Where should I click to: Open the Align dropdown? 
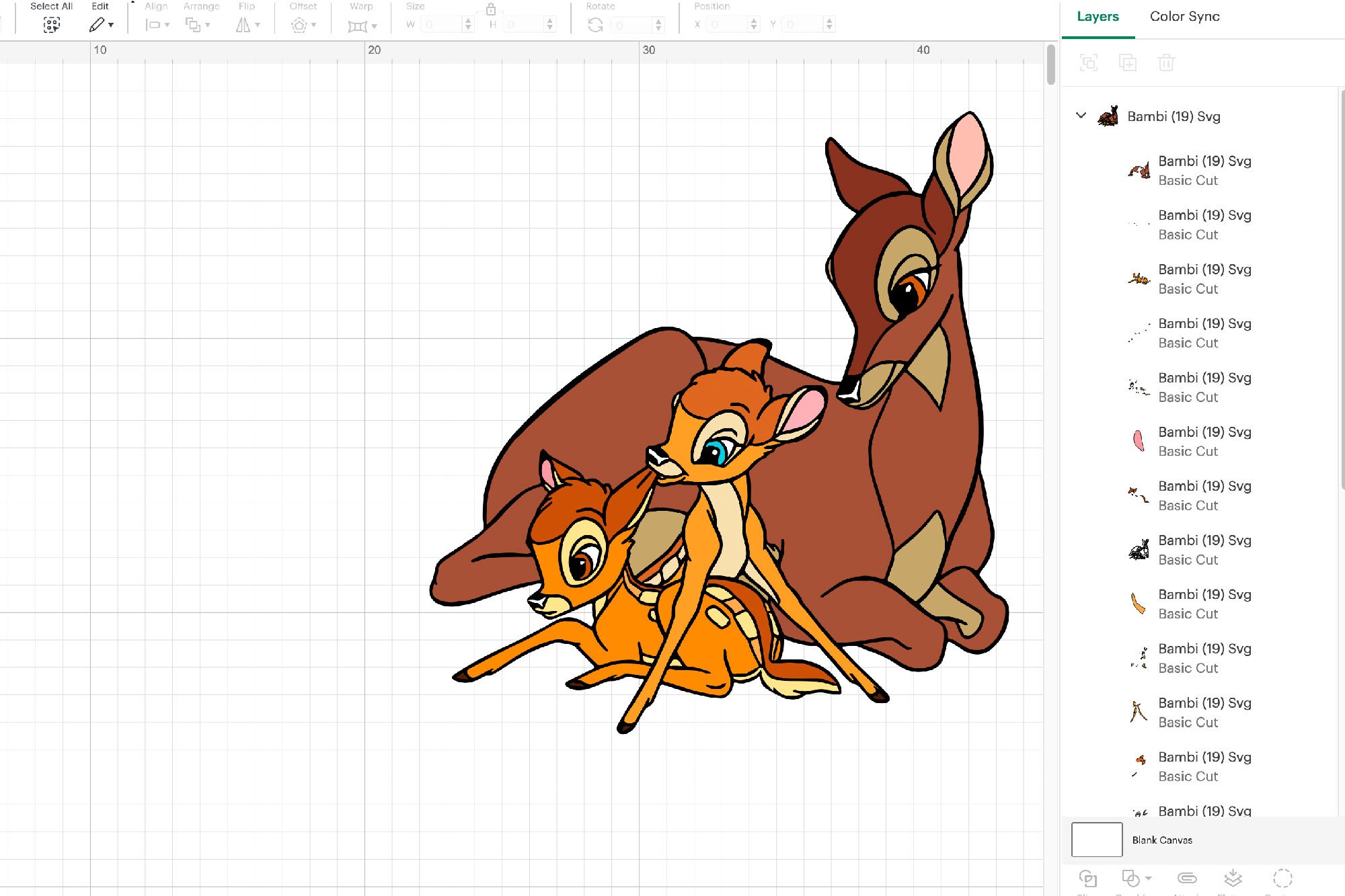(x=155, y=24)
